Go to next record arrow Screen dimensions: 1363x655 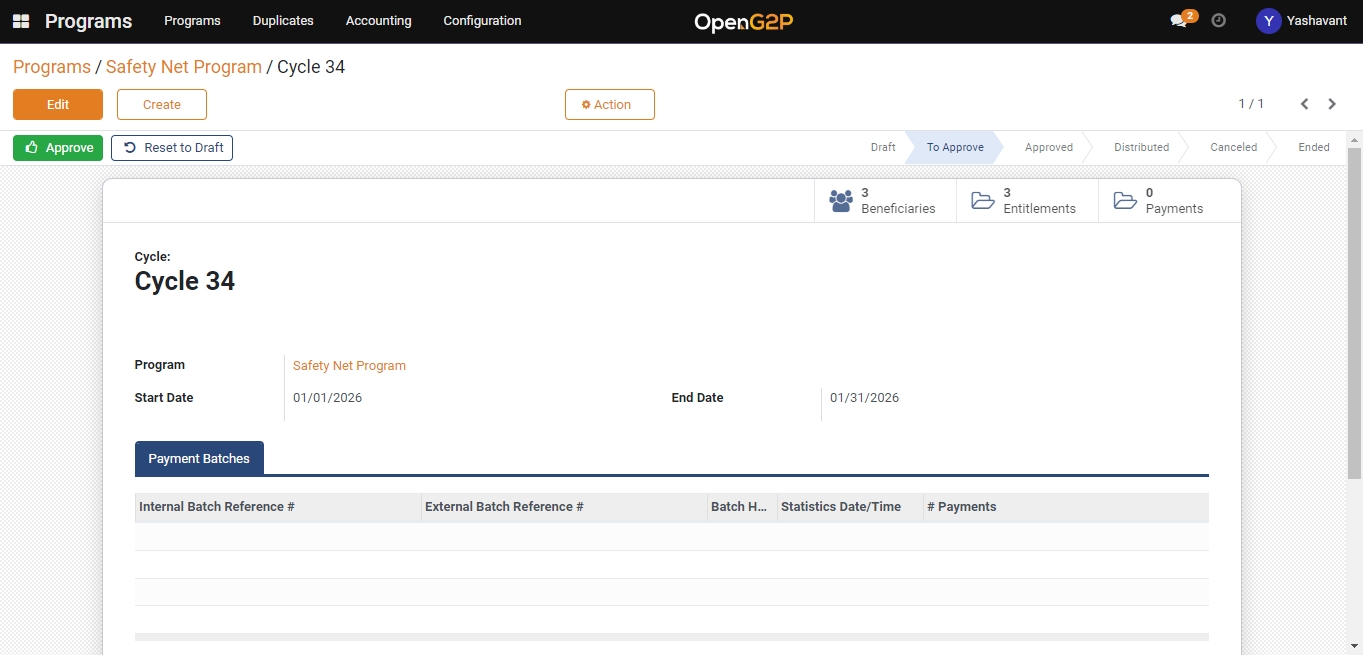click(1332, 104)
